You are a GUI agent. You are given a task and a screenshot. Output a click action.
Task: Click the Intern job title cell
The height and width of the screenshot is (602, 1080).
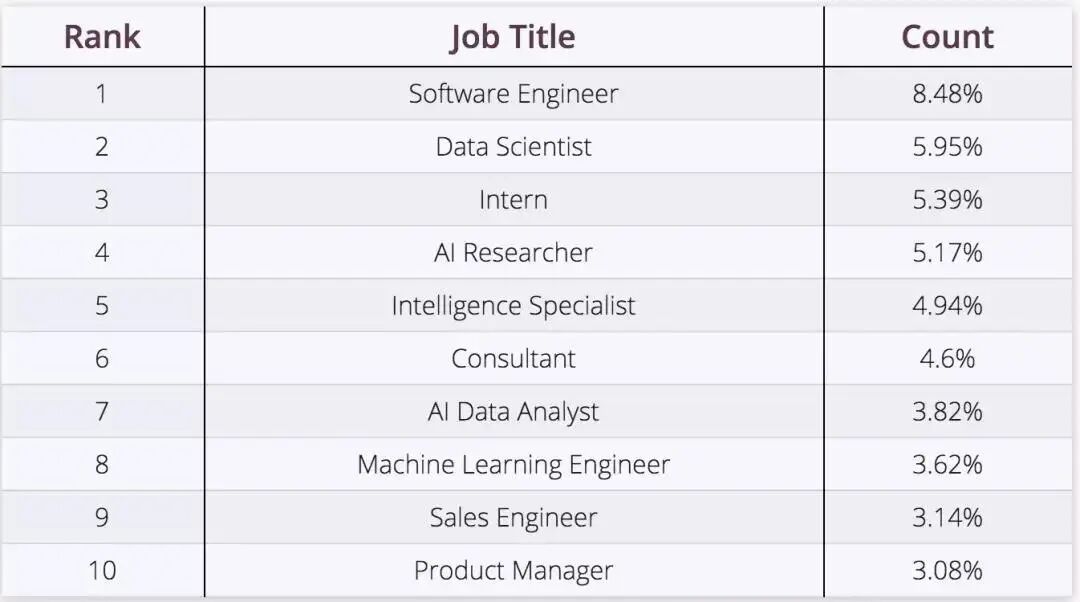pyautogui.click(x=513, y=200)
